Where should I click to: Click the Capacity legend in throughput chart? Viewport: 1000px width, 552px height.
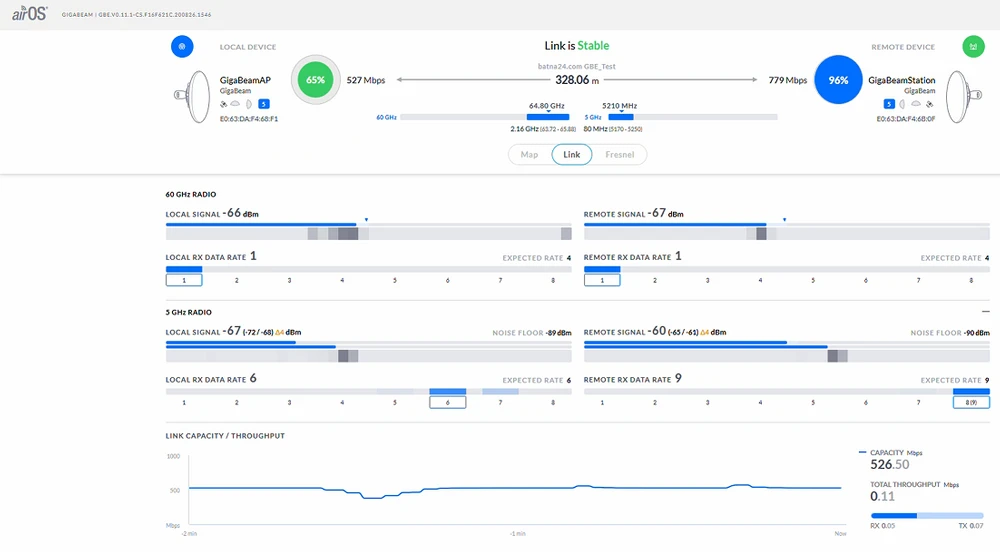(888, 452)
